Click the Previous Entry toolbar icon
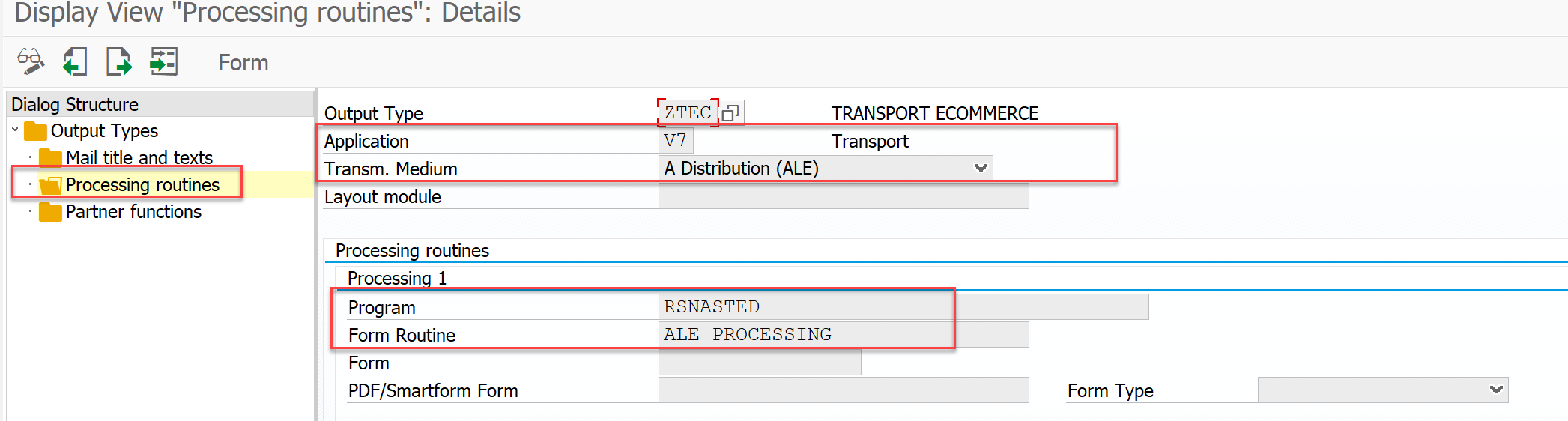Image resolution: width=1568 pixels, height=421 pixels. click(74, 61)
